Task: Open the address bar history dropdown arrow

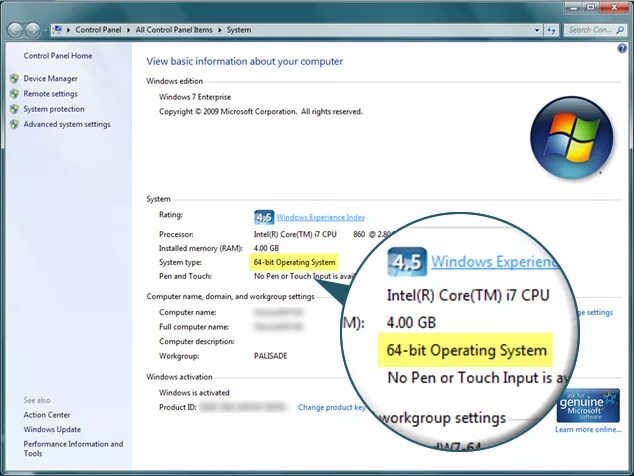Action: [x=537, y=30]
